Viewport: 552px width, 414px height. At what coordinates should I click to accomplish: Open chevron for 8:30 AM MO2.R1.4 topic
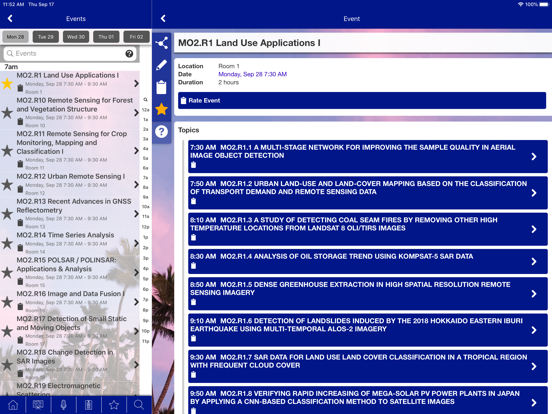534,262
